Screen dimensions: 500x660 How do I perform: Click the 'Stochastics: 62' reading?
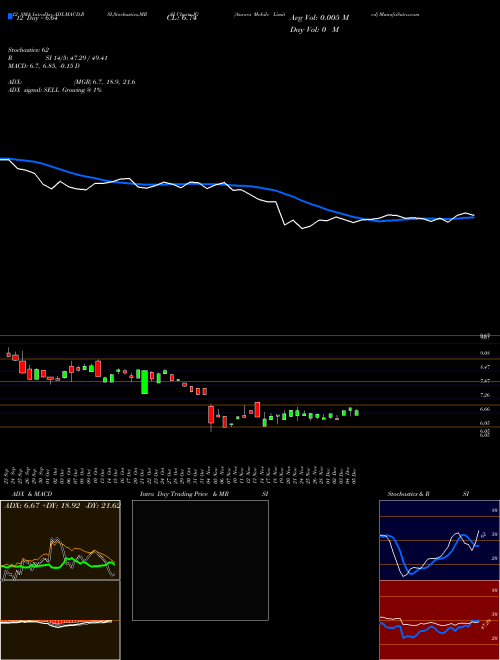(29, 50)
